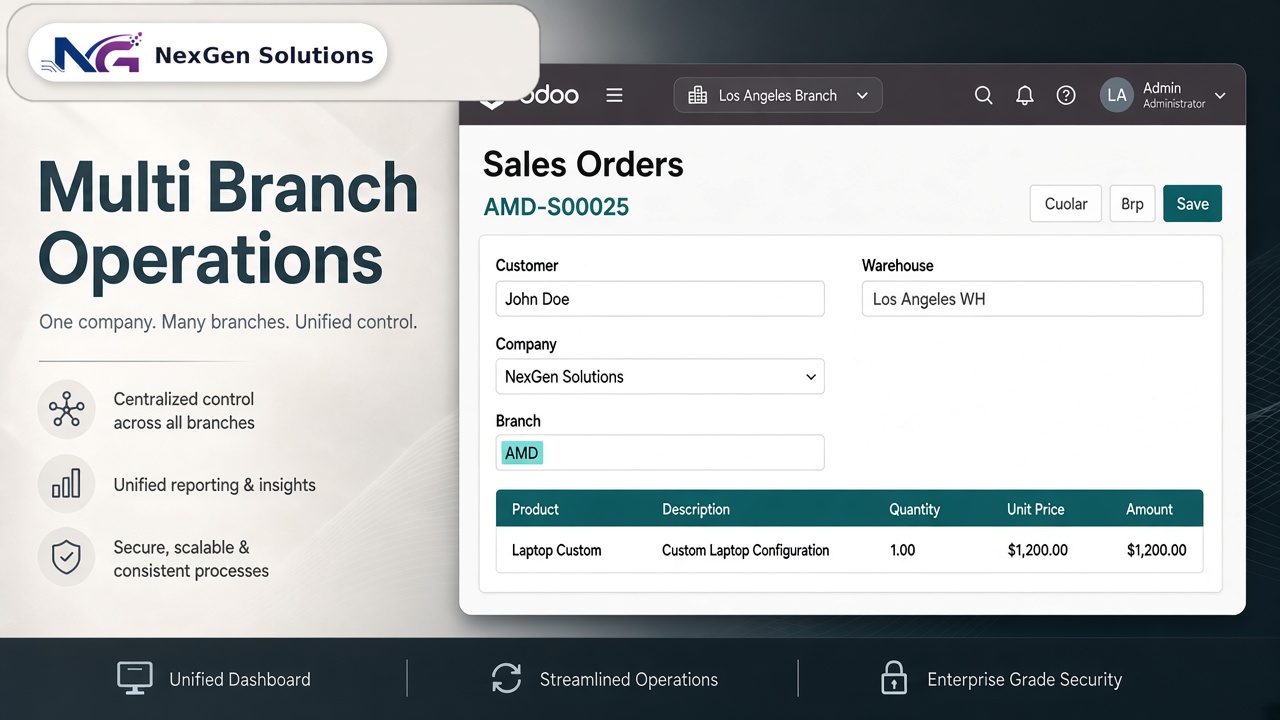Click the Unit Price column header
Viewport: 1280px width, 720px height.
pos(1035,509)
